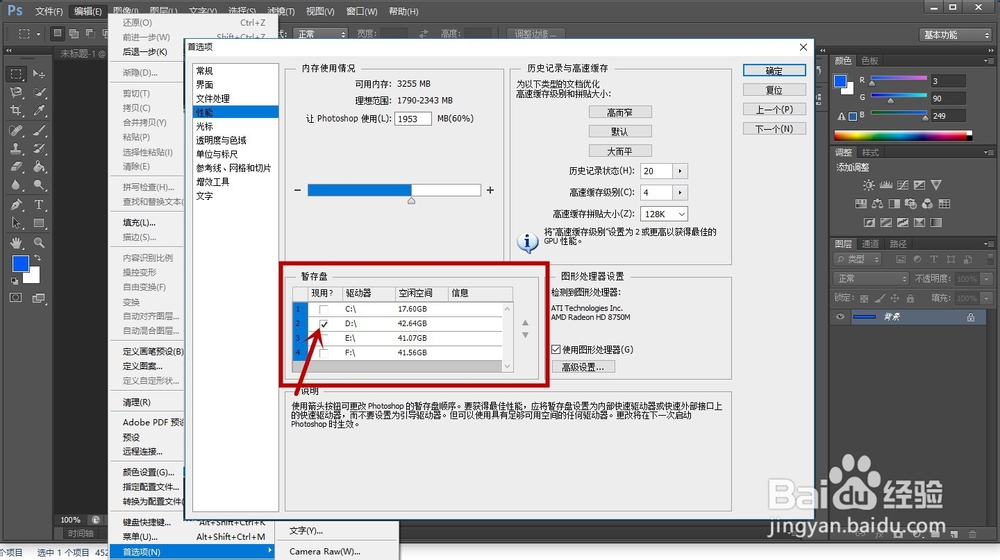Uncheck scratch disk D:\ checkbox
This screenshot has height=560, width=1000.
(x=324, y=324)
